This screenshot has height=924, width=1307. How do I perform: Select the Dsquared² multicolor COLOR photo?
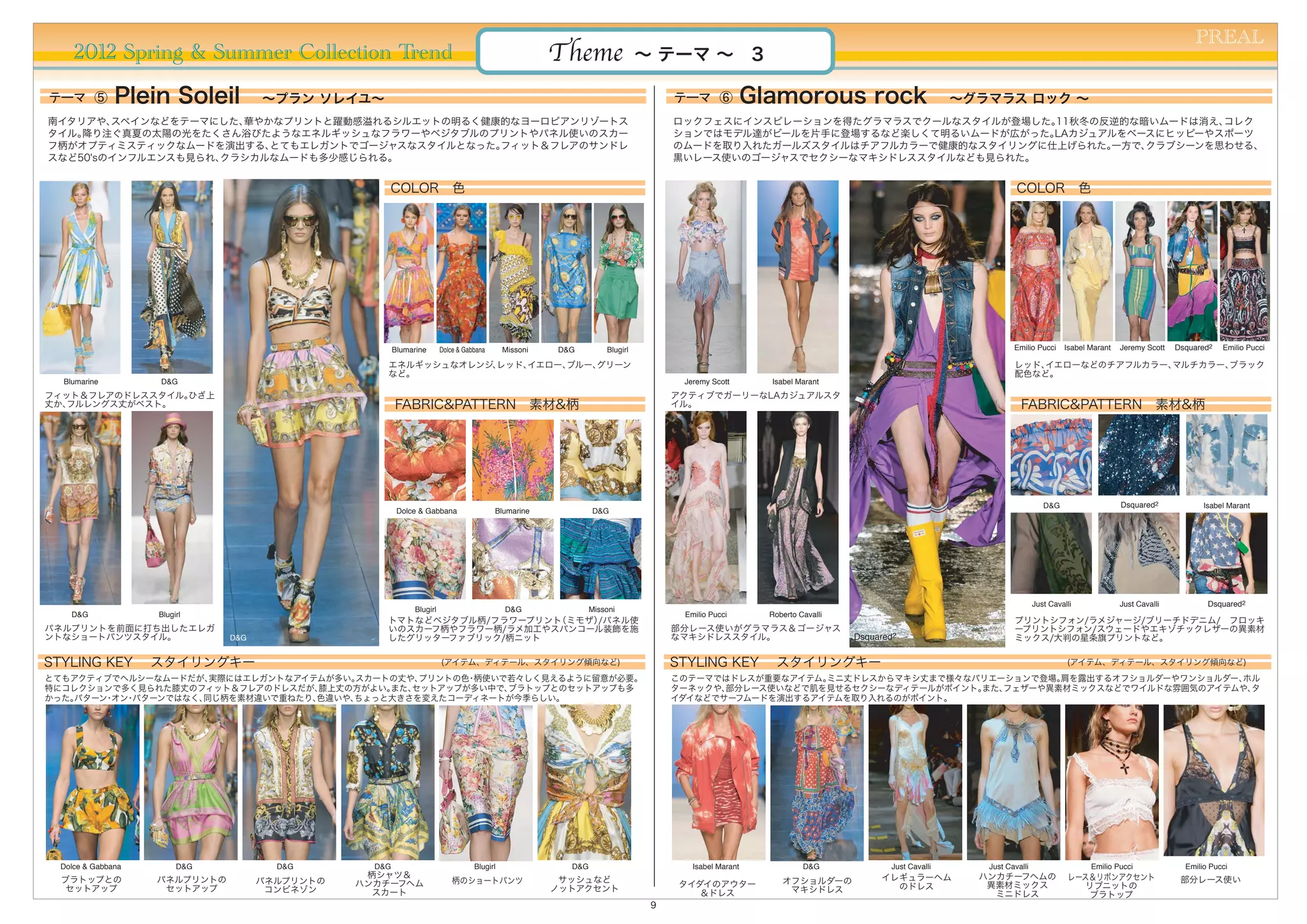(1193, 271)
